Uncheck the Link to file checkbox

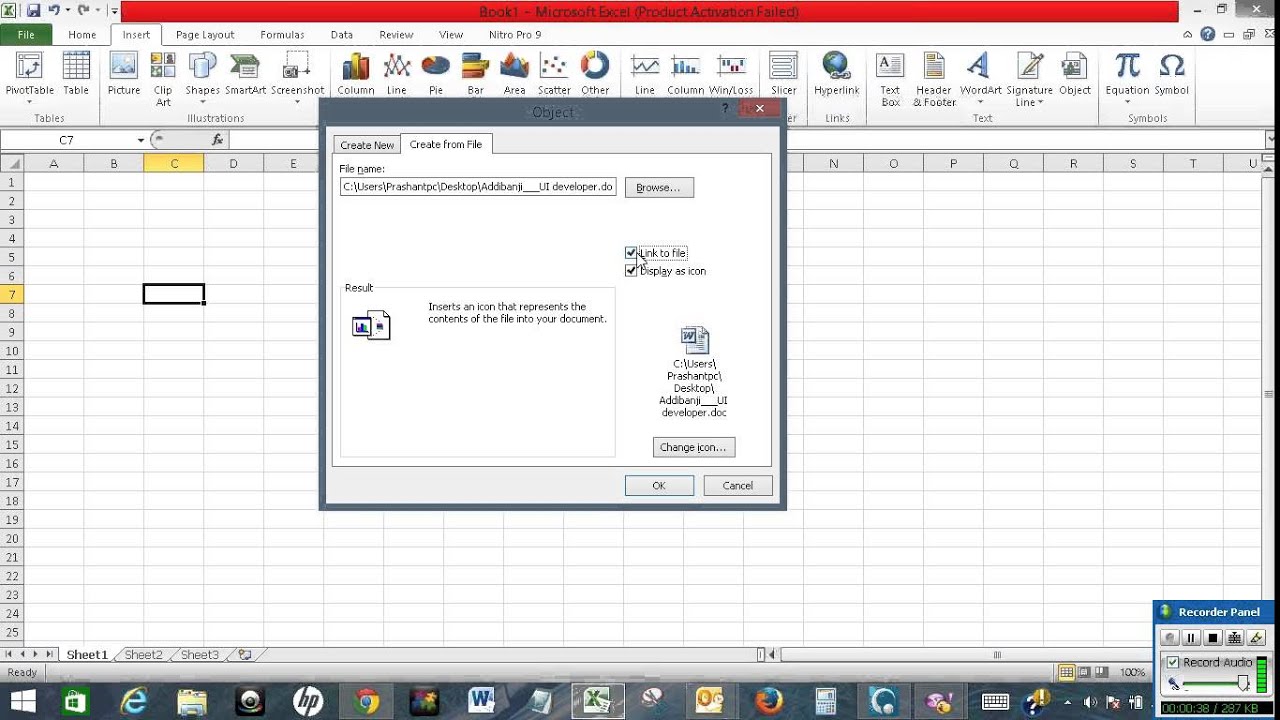point(631,253)
